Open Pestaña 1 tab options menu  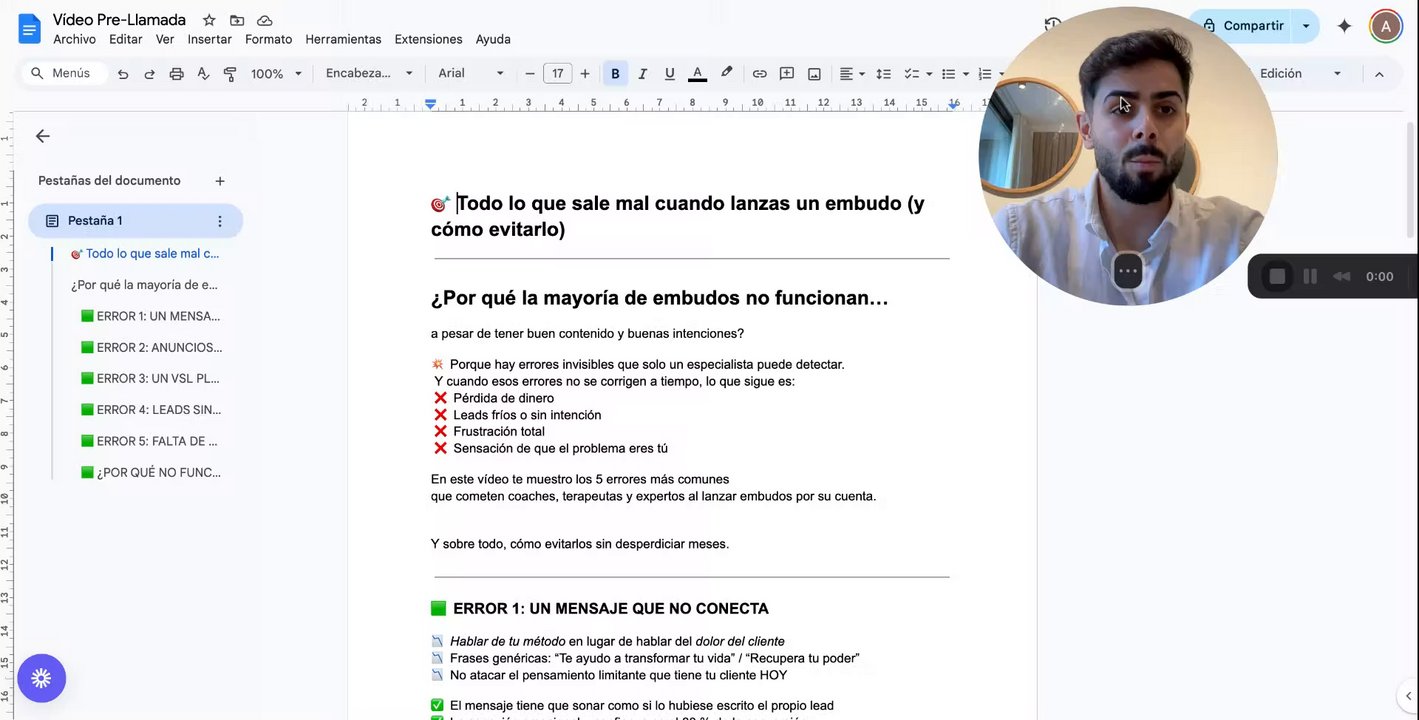pyautogui.click(x=220, y=221)
